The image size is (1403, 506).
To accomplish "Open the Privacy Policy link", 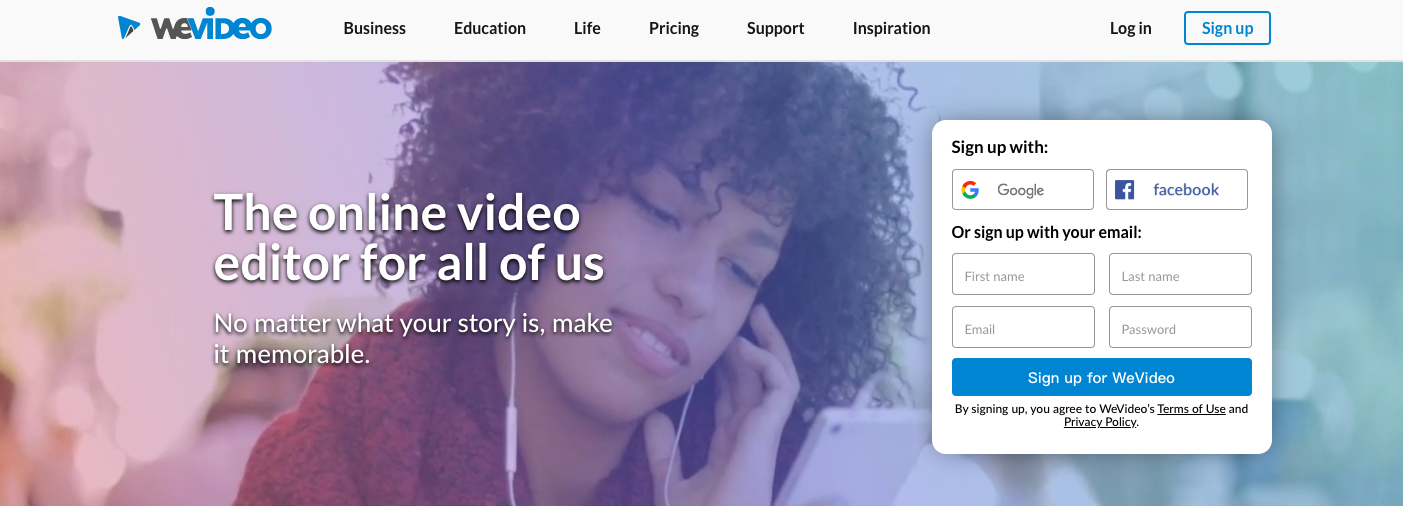I will click(x=1100, y=422).
